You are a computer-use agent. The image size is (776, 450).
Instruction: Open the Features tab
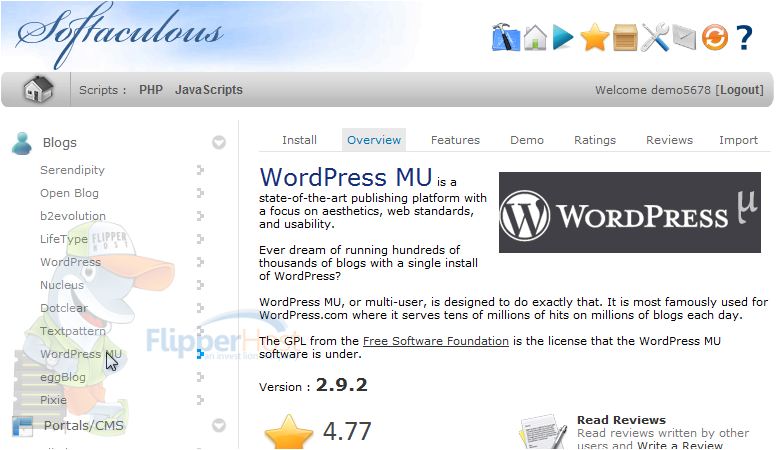[x=455, y=140]
